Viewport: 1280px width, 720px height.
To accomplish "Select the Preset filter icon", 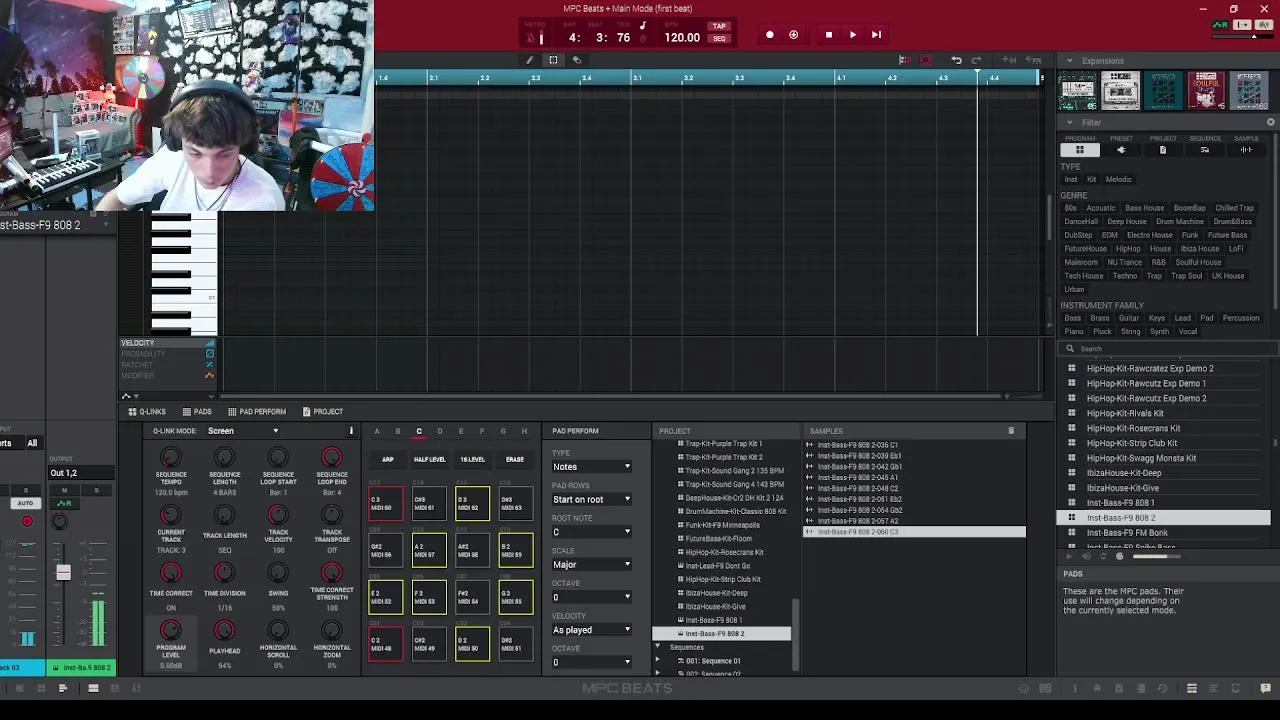I will [x=1121, y=150].
